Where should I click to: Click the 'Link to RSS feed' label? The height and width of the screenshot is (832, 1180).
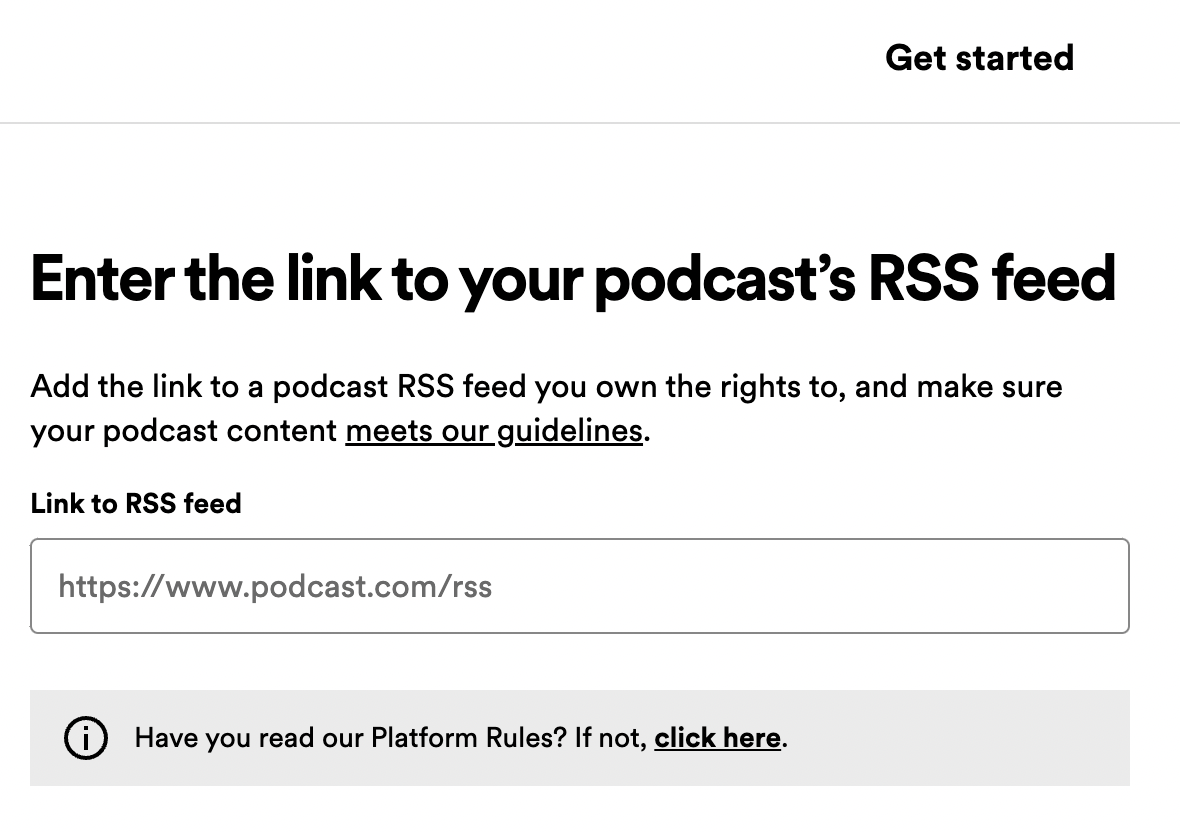pos(136,504)
